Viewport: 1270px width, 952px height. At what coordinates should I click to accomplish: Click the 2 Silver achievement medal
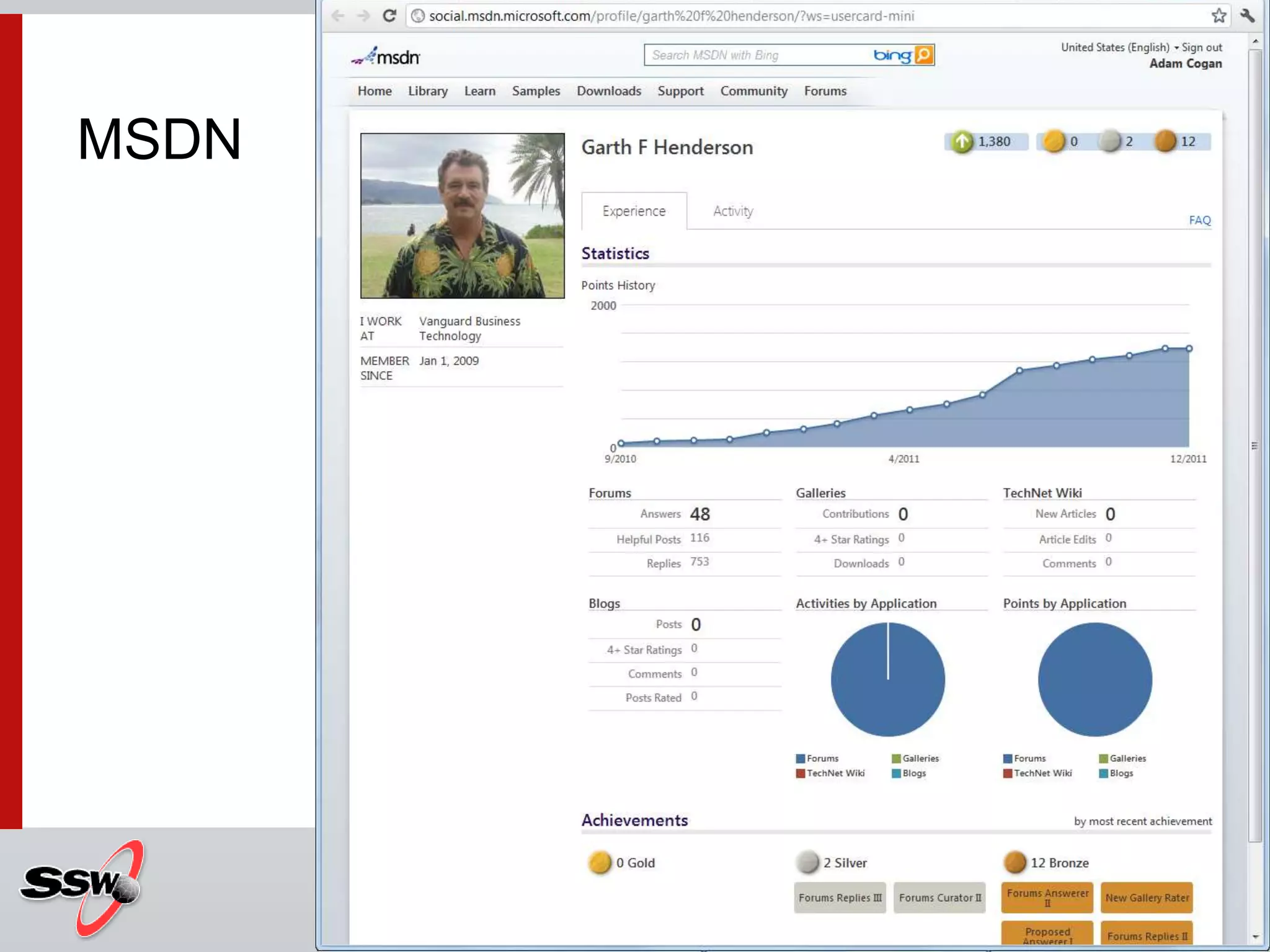(807, 862)
